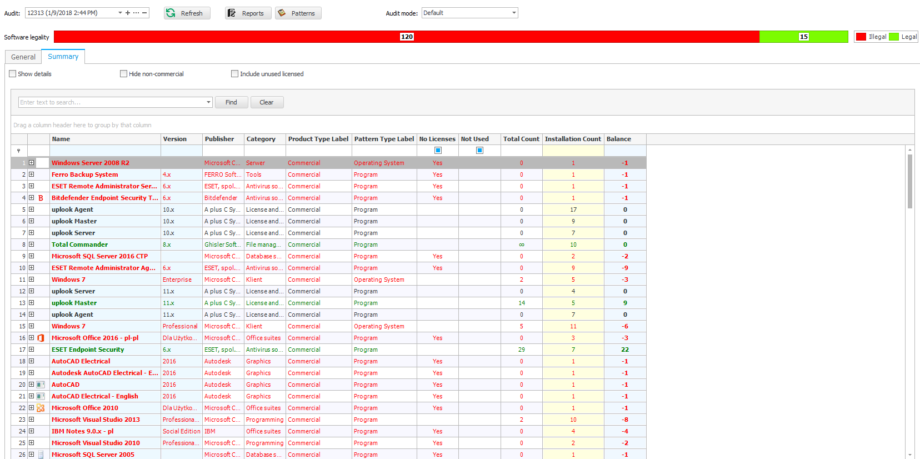Click the vertical scrollbar thumb
Viewport: 920px width, 459px height.
tap(910, 180)
